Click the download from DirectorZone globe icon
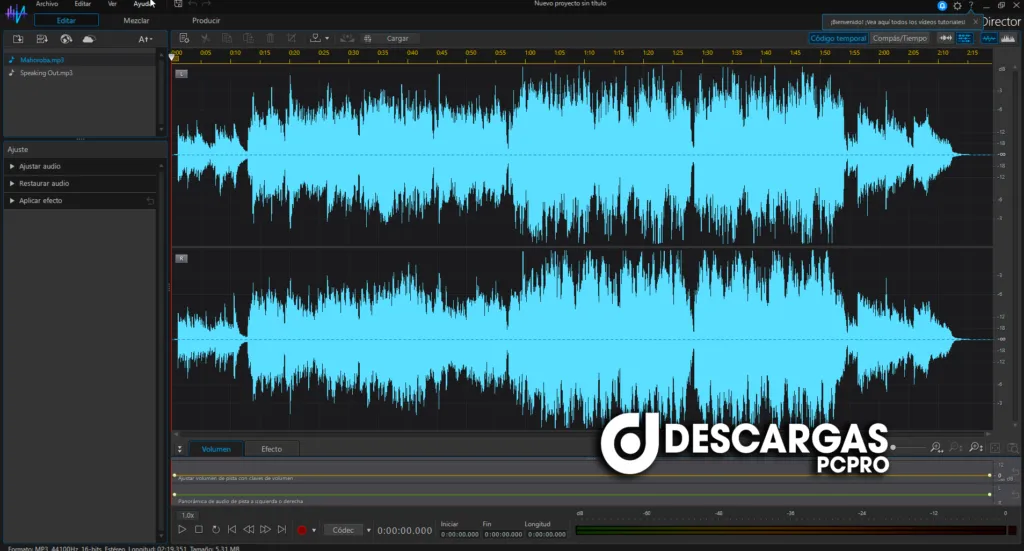Viewport: 1024px width, 551px height. (65, 39)
